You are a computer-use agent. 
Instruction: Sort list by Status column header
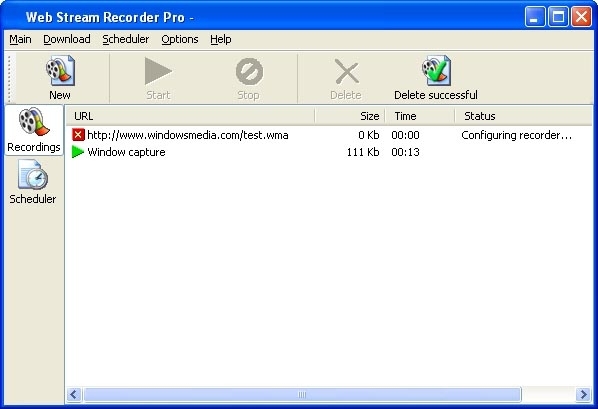[524, 116]
